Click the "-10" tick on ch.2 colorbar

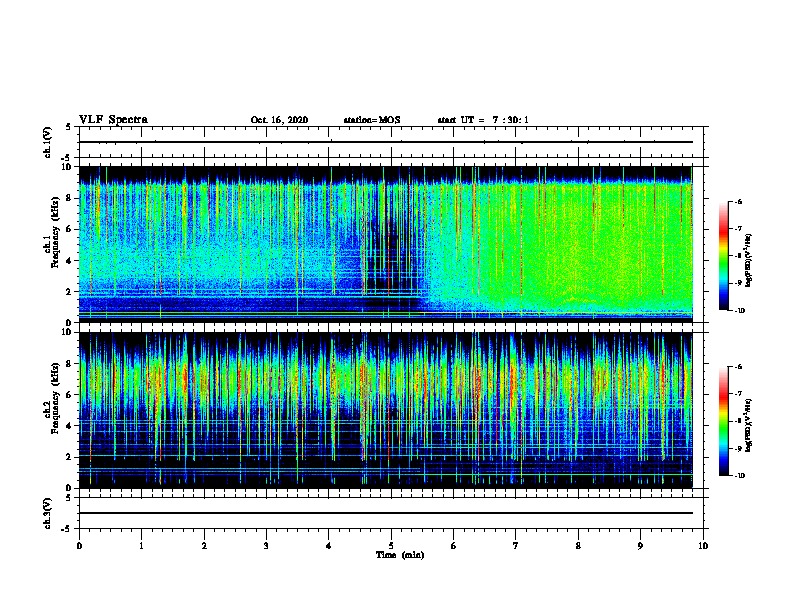[x=739, y=476]
